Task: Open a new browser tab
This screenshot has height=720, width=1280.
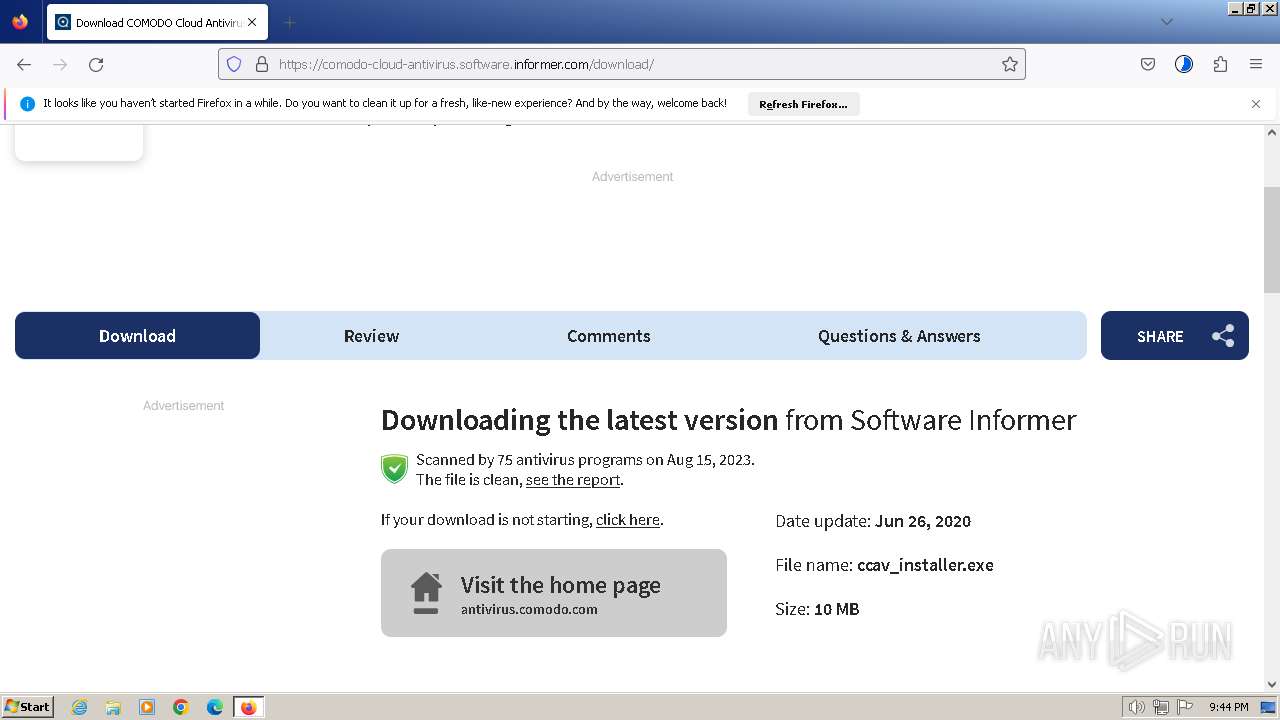Action: 289,22
